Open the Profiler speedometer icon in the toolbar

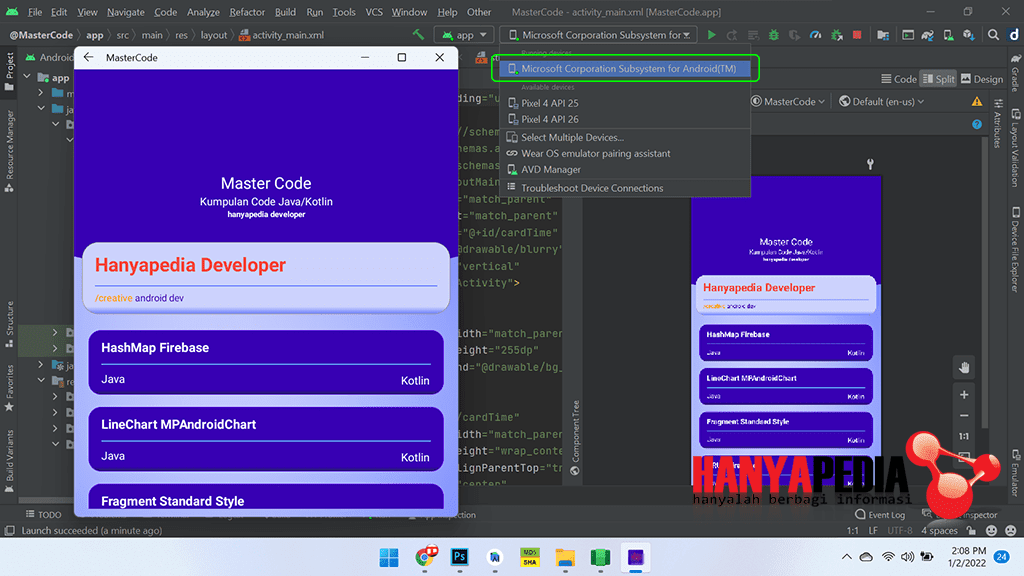click(x=815, y=35)
